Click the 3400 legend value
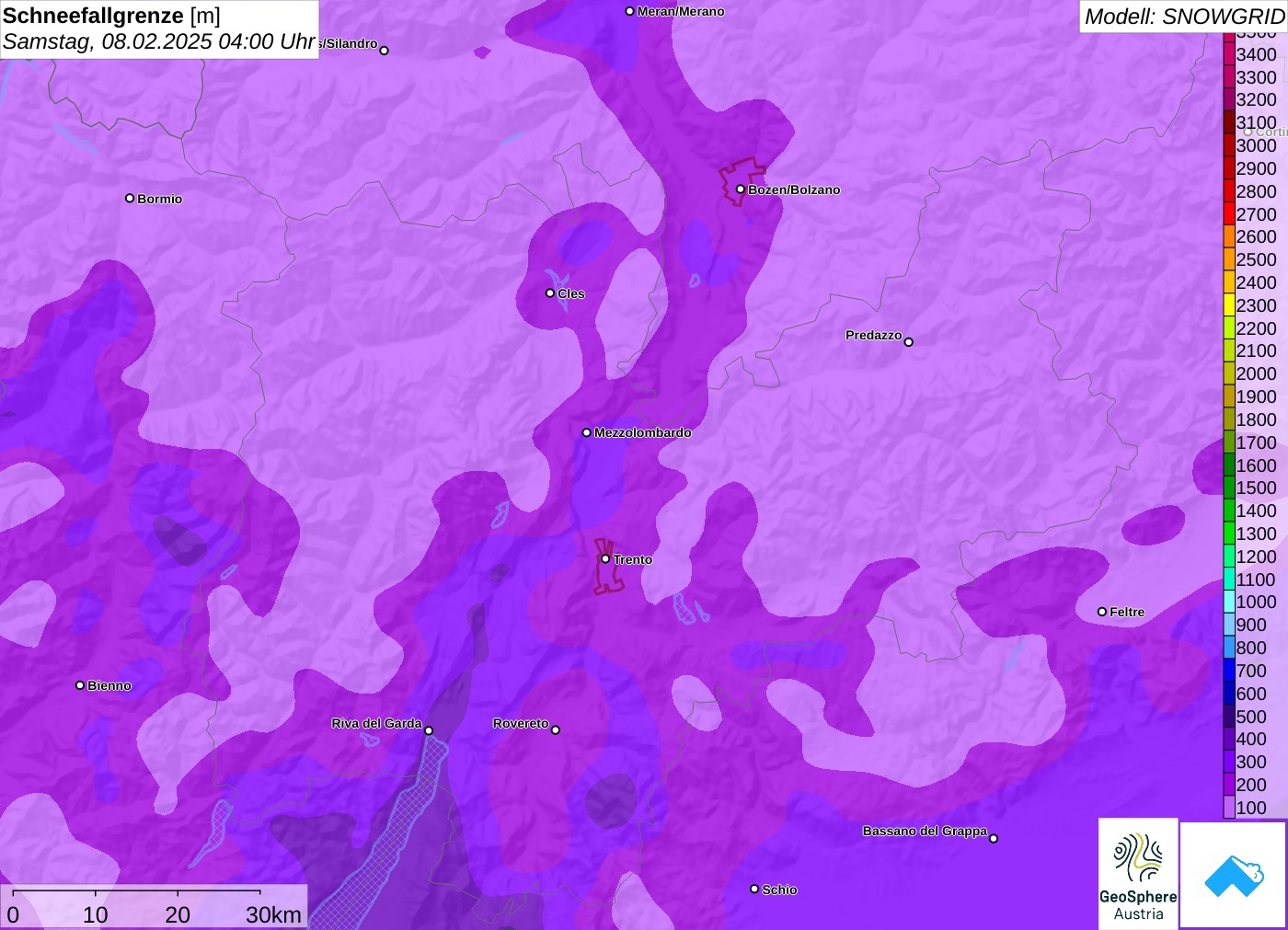Screen dimensions: 1288x930 click(1256, 54)
